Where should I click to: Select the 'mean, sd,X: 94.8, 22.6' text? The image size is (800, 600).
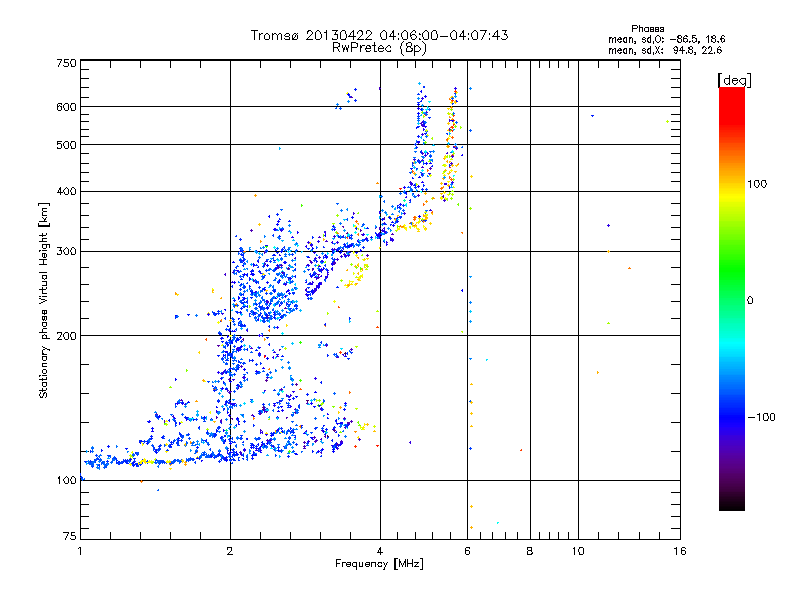(x=665, y=50)
